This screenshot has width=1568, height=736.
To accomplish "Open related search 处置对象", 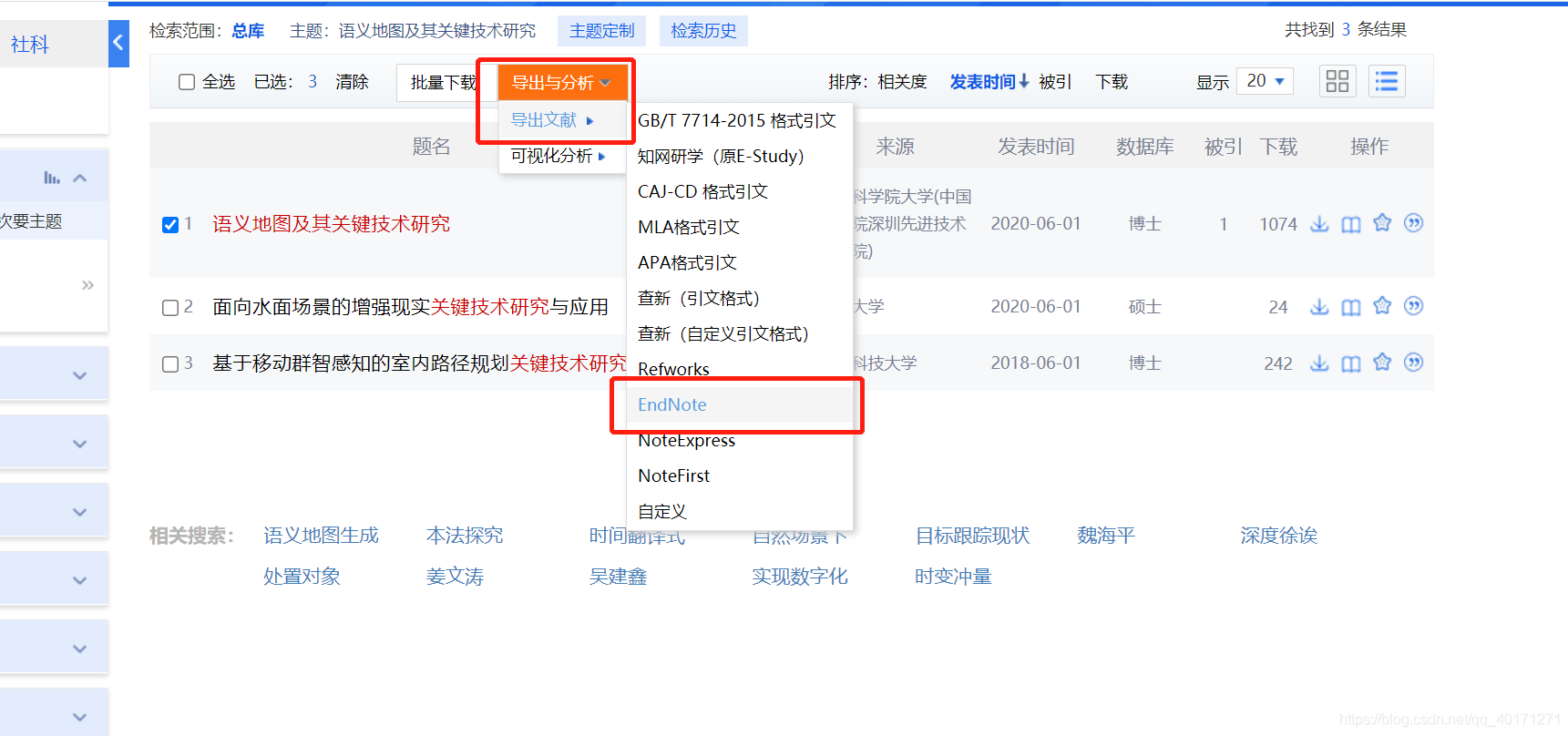I will [x=302, y=577].
